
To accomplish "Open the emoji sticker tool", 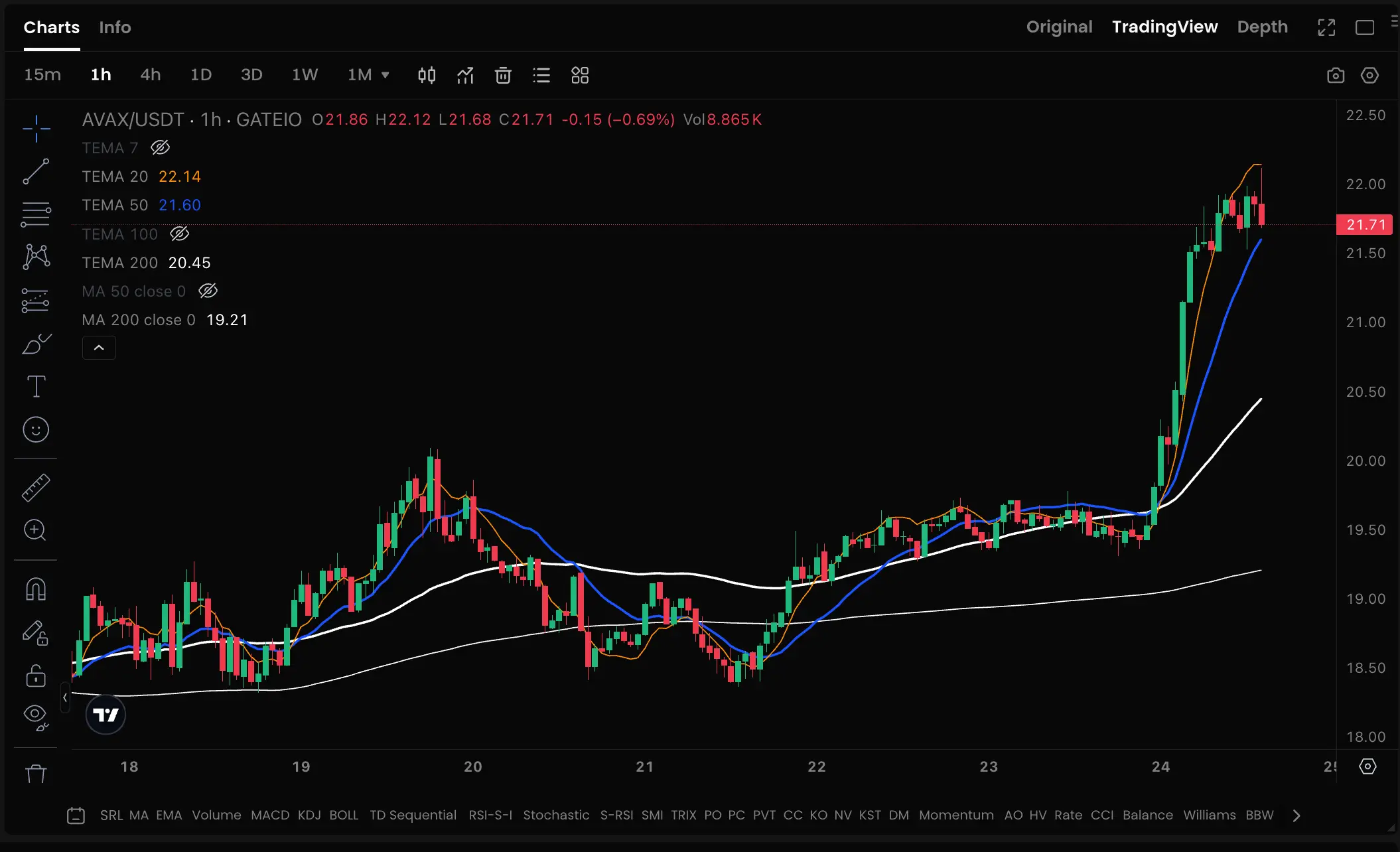I will coord(36,430).
